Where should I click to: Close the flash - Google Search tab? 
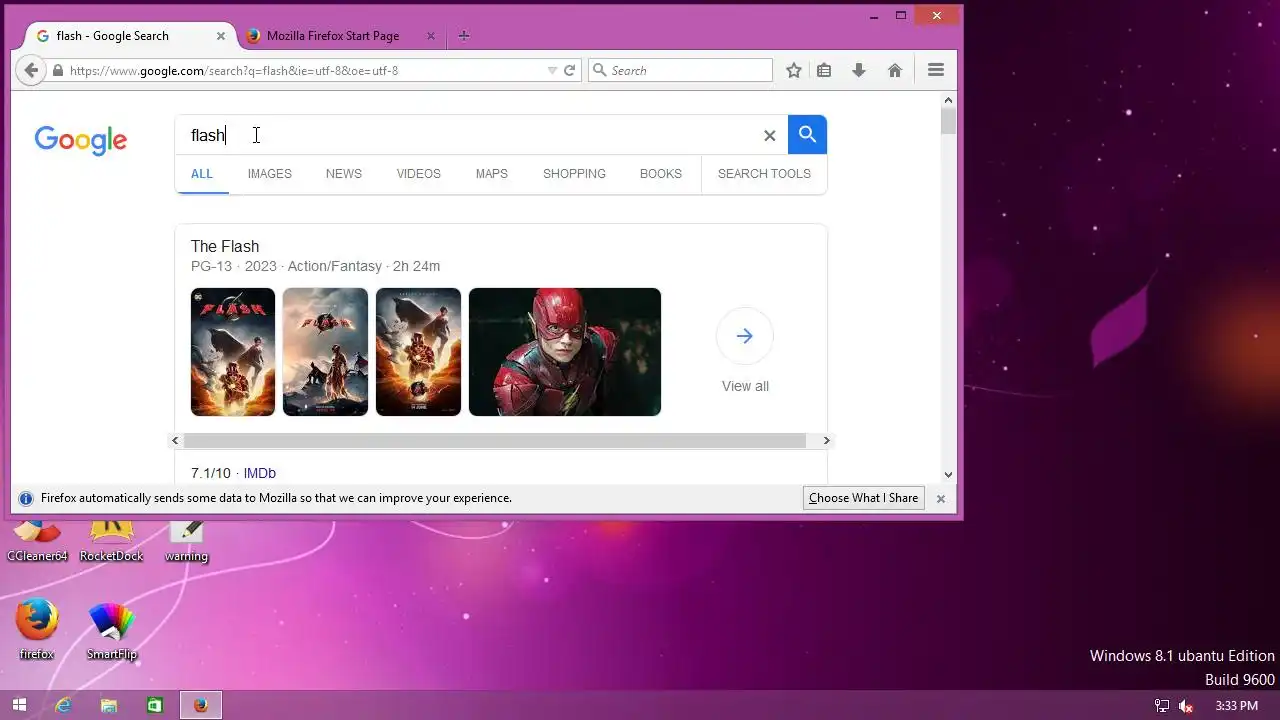point(221,36)
